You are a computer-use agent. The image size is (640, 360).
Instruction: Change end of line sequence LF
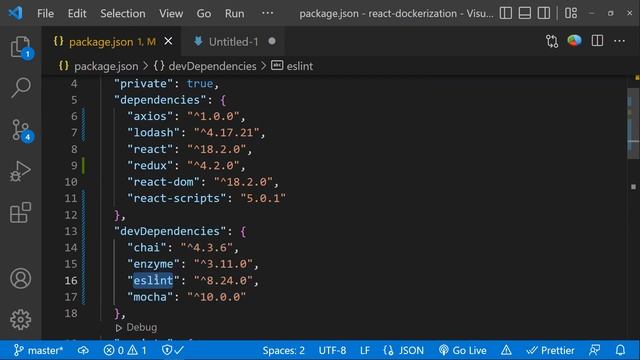pos(365,350)
